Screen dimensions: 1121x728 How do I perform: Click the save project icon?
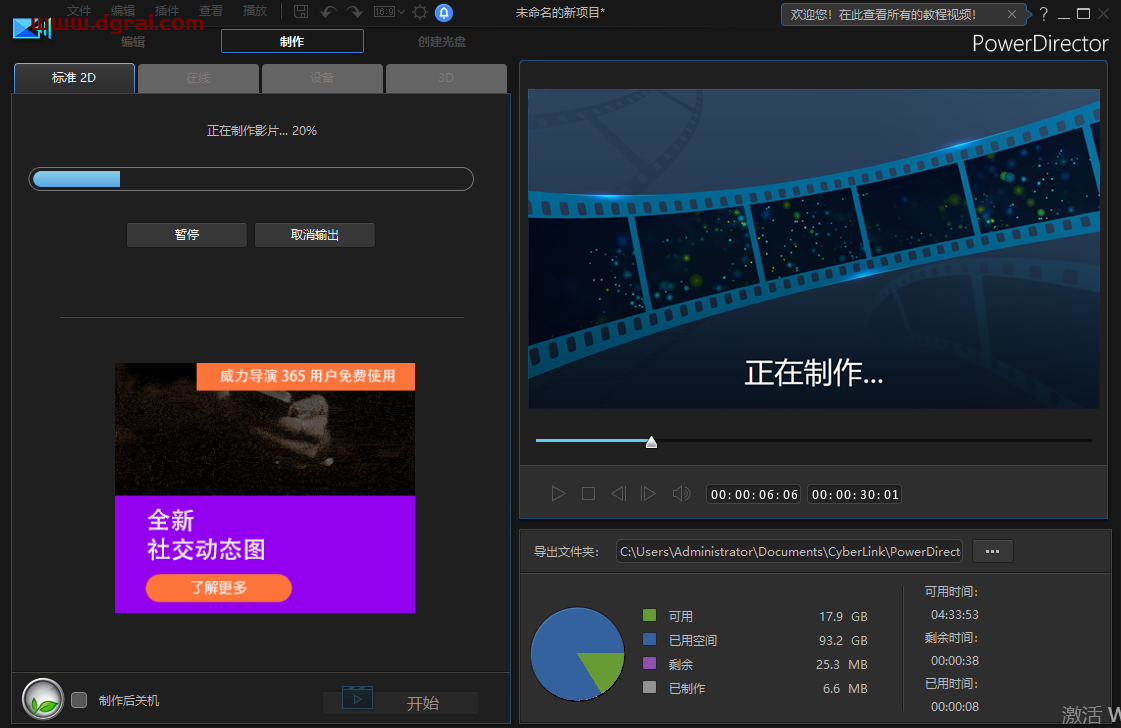tap(301, 11)
